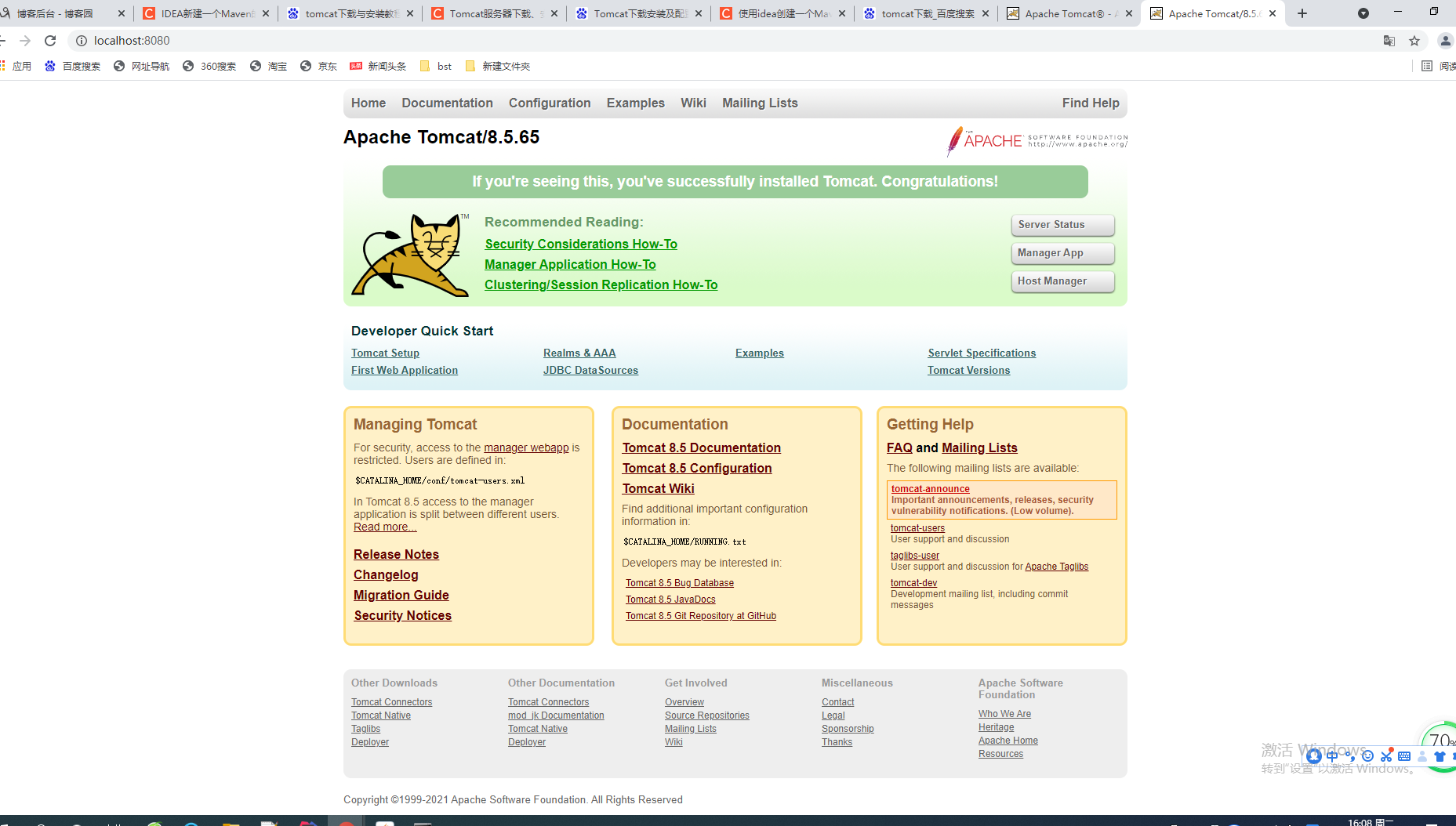This screenshot has width=1456, height=826.
Task: Open the 淘宝 bookmark
Action: pyautogui.click(x=269, y=67)
